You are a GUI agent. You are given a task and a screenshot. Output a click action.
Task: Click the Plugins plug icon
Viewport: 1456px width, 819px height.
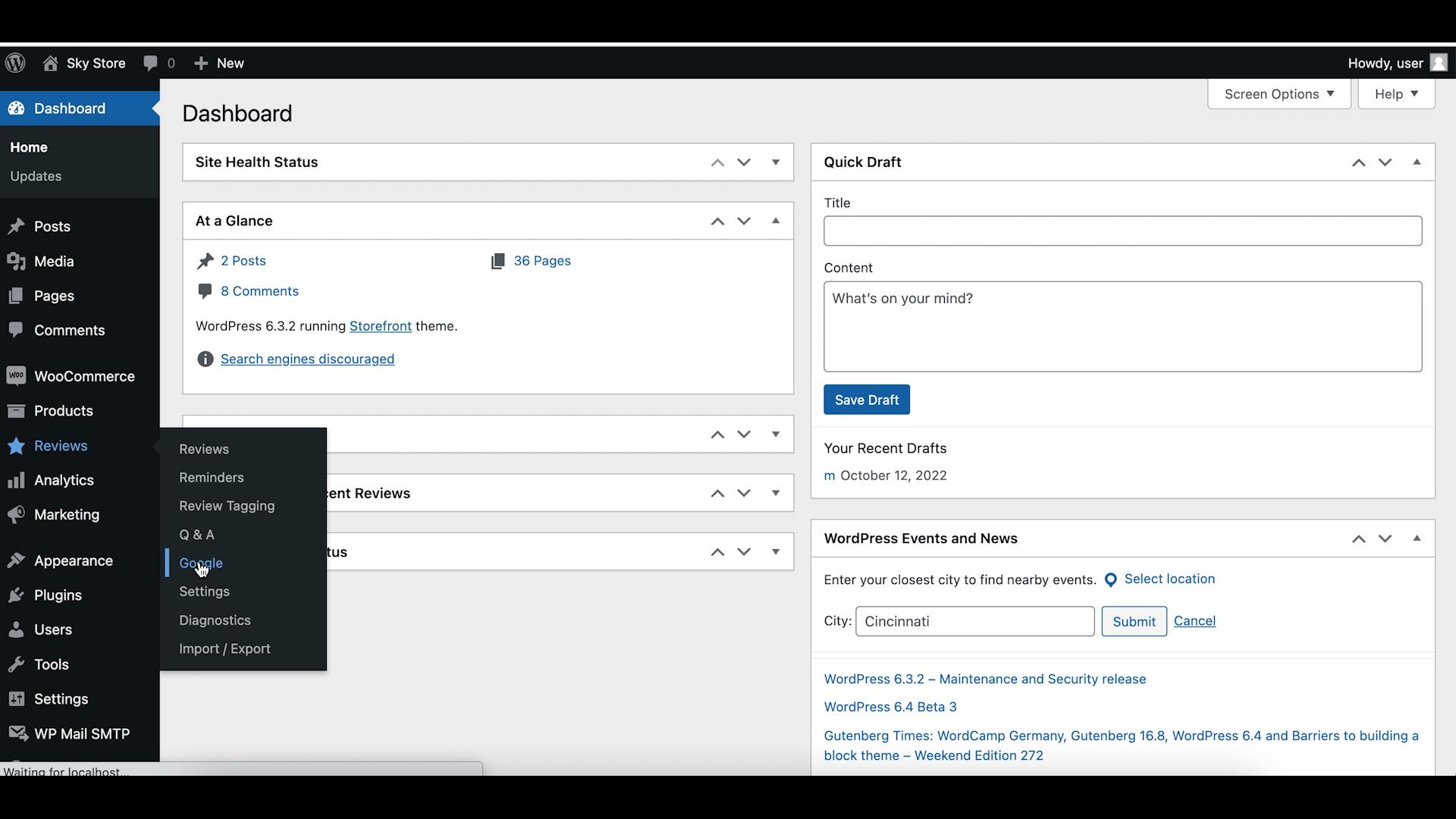16,595
